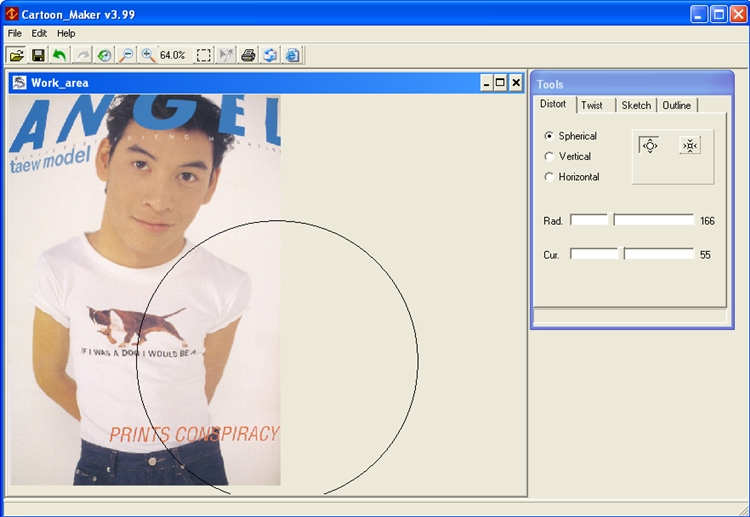Click the Internet Explorer page icon
The image size is (750, 517).
(x=292, y=55)
